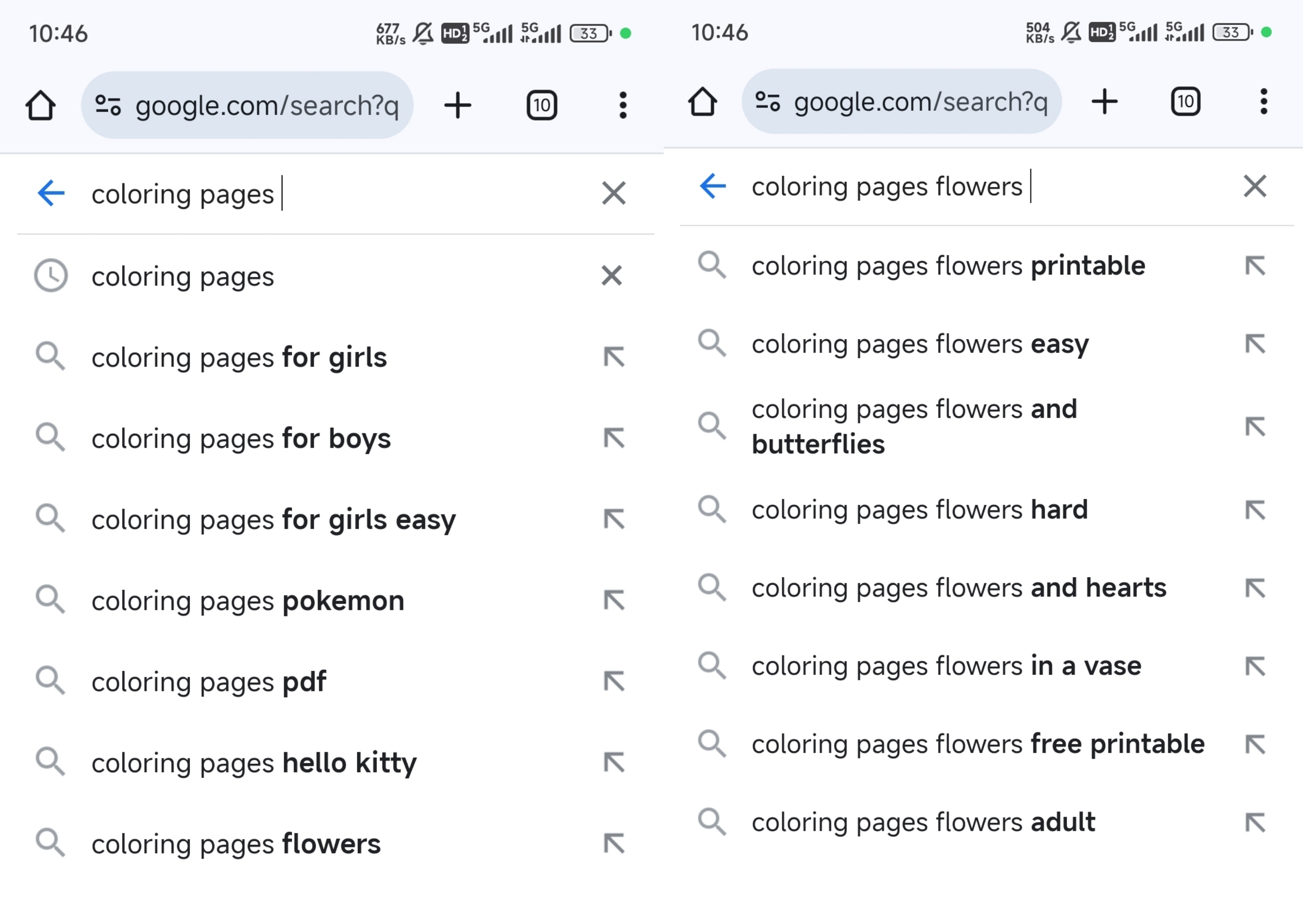The width and height of the screenshot is (1303, 924).
Task: Fill query with 'for boys' arrow icon
Action: (614, 438)
